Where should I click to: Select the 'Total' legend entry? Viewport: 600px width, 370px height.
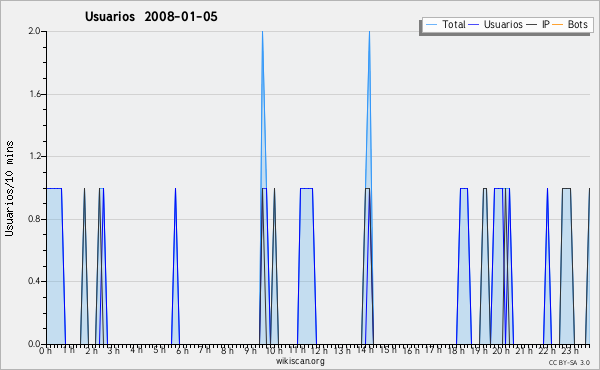click(x=454, y=24)
